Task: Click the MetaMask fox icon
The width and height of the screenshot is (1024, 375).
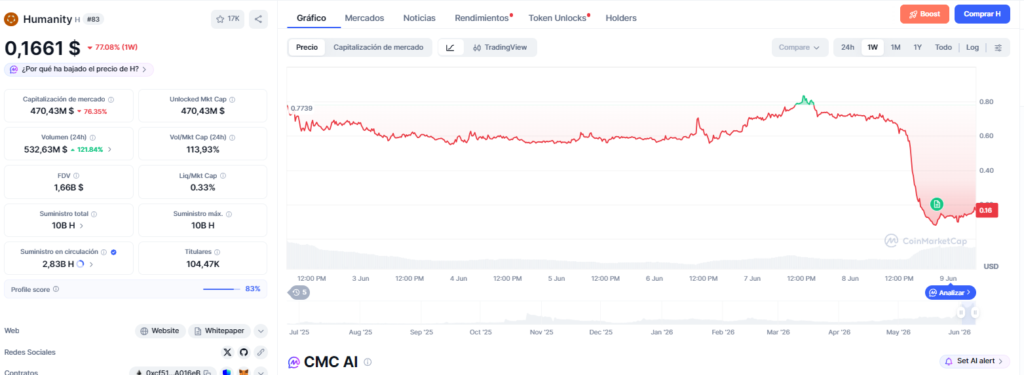Action: point(244,372)
